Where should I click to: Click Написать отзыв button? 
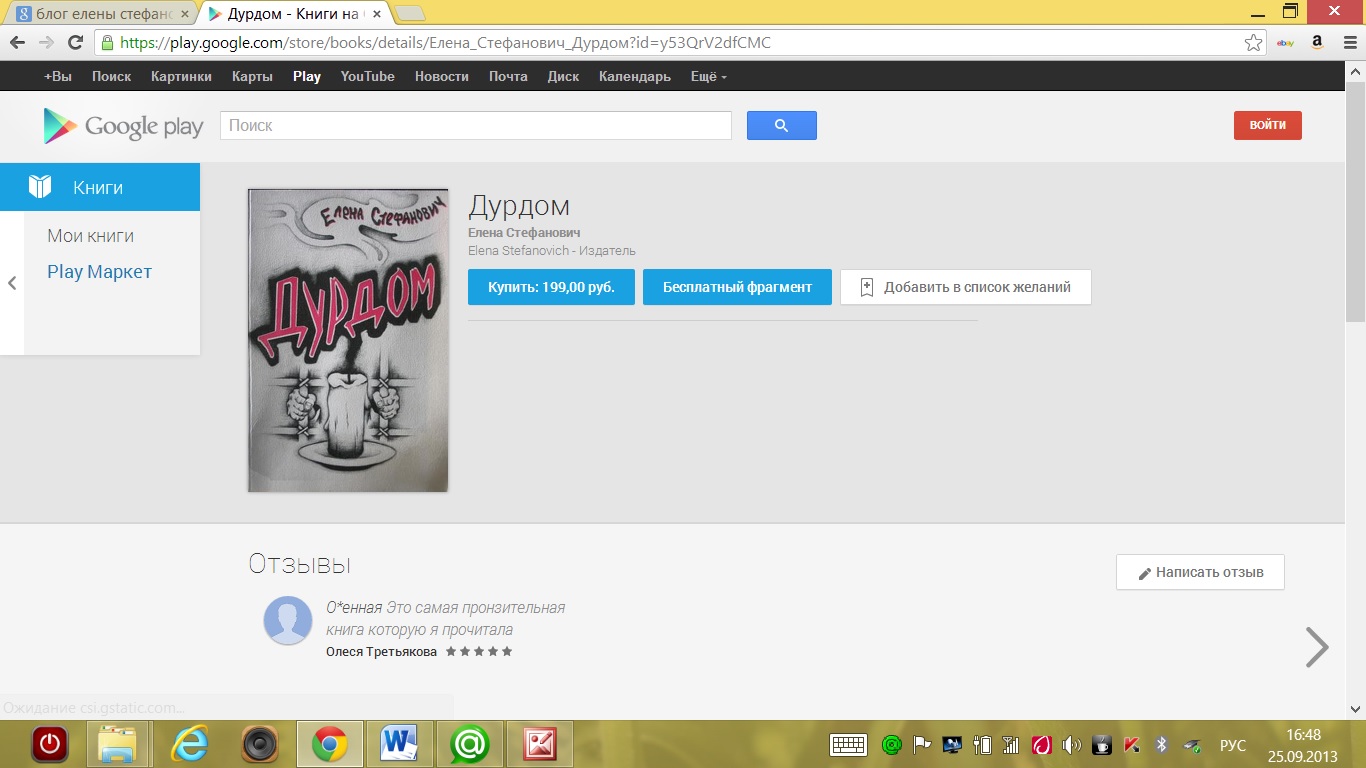coord(1200,572)
